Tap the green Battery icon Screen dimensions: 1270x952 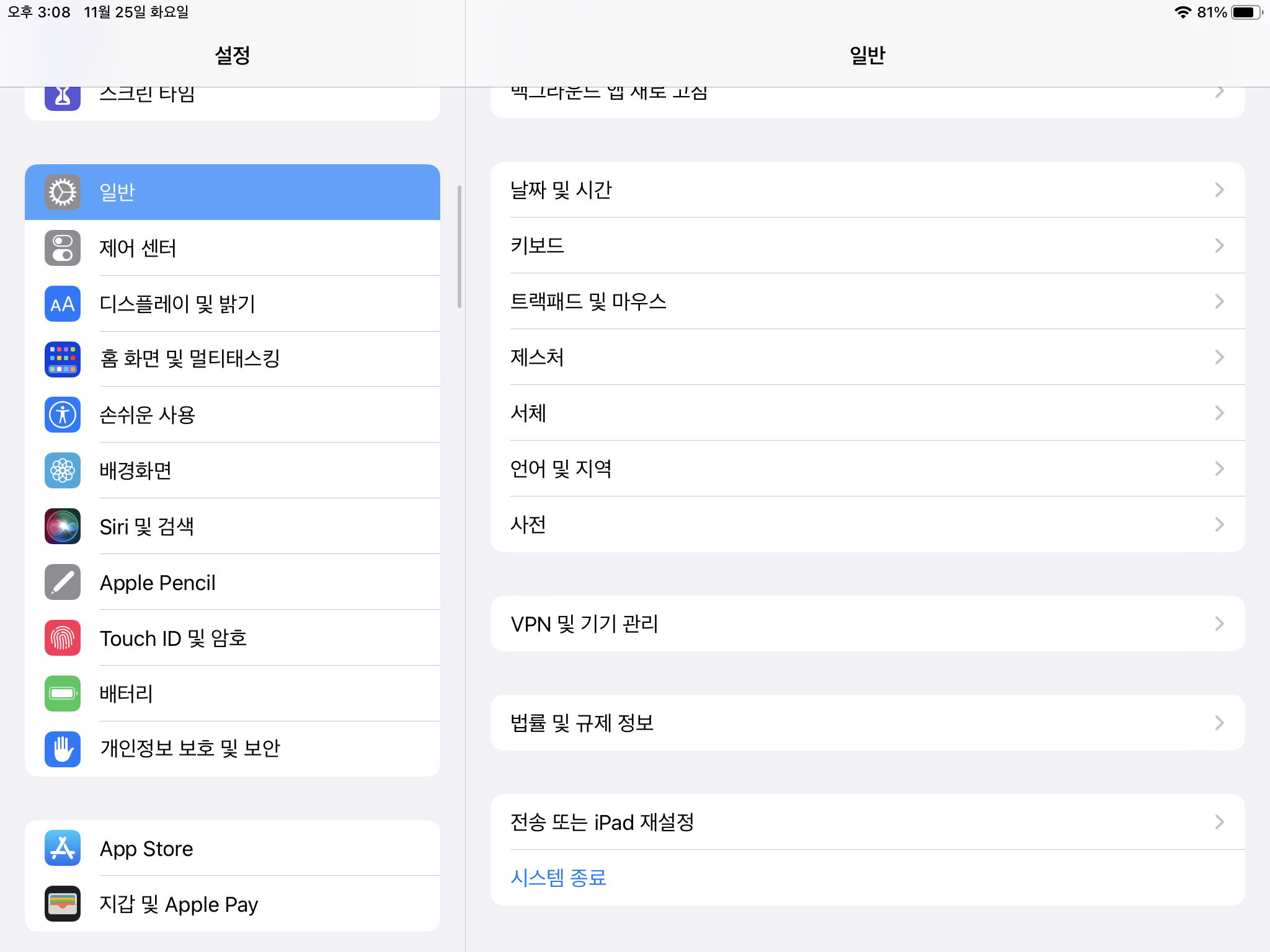pyautogui.click(x=63, y=693)
